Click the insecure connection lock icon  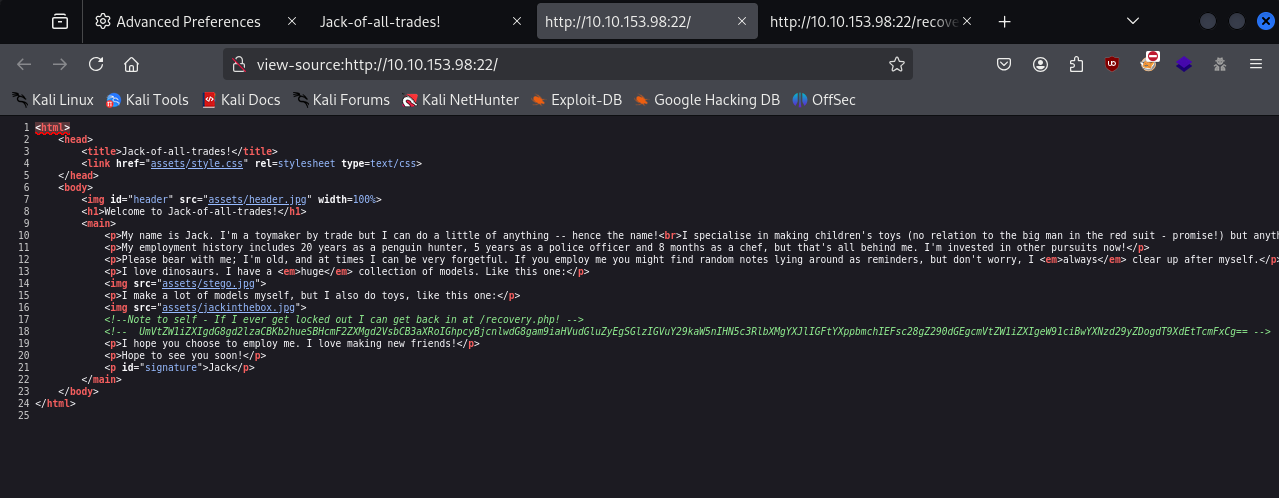[239, 64]
